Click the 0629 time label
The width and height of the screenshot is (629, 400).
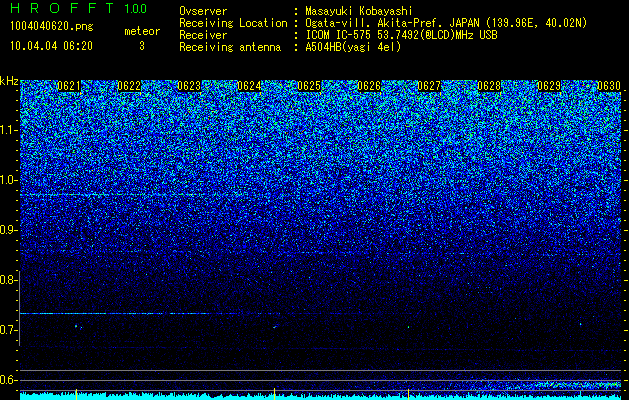coord(549,86)
